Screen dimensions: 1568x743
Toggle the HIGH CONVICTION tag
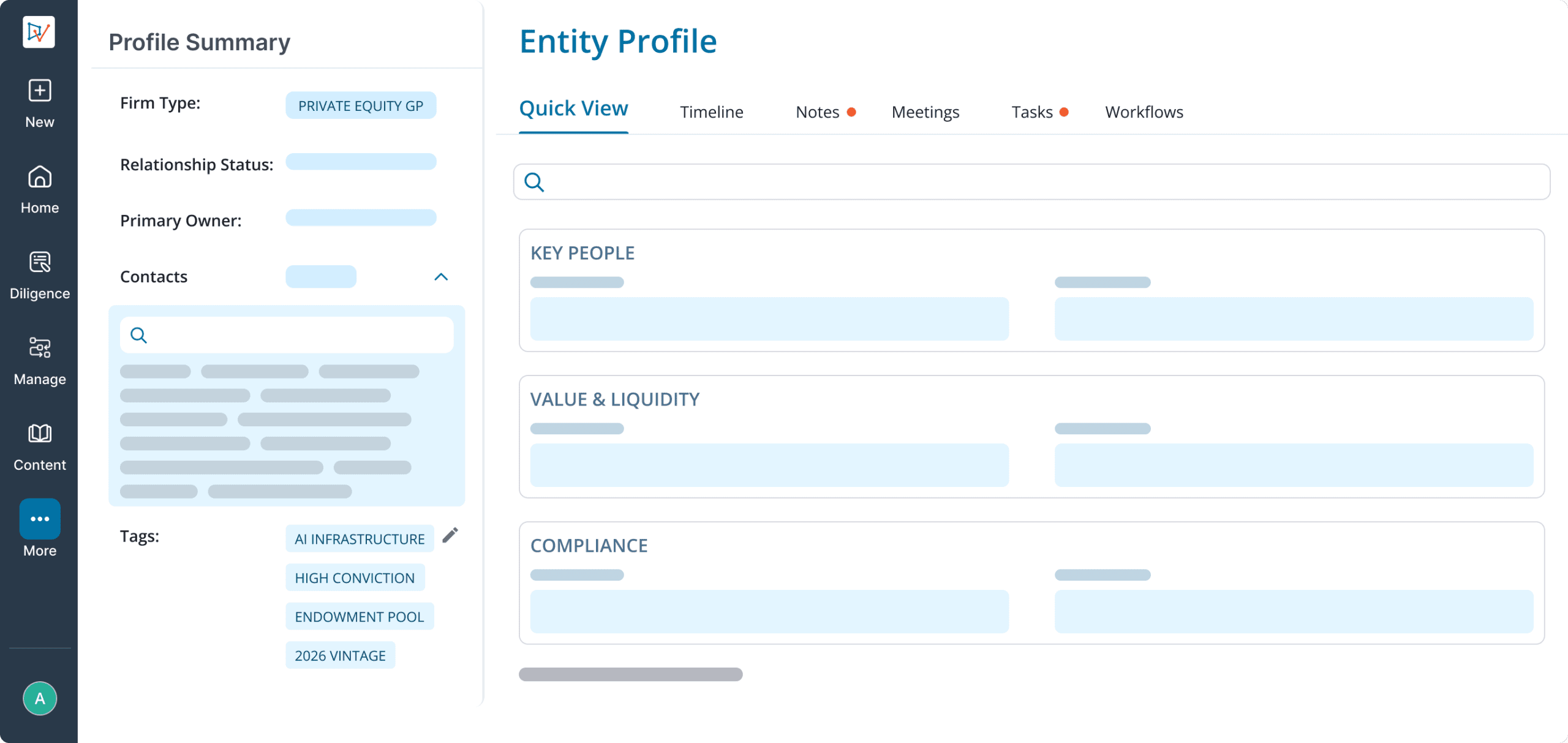point(355,577)
